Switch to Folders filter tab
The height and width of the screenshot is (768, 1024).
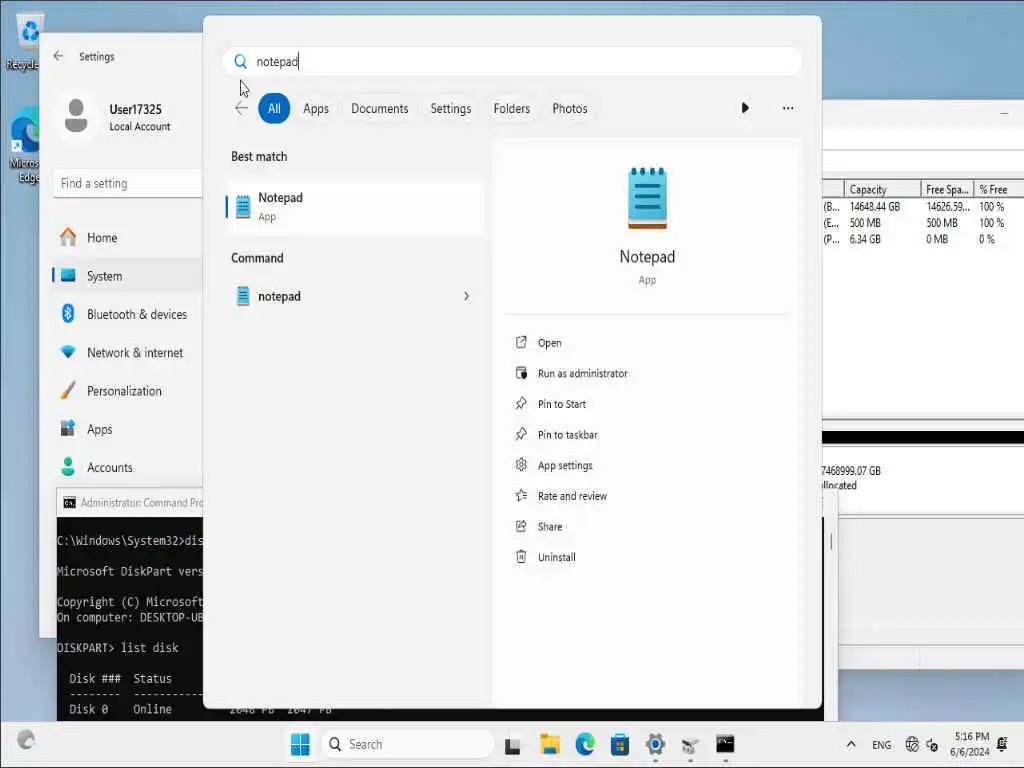coord(511,109)
